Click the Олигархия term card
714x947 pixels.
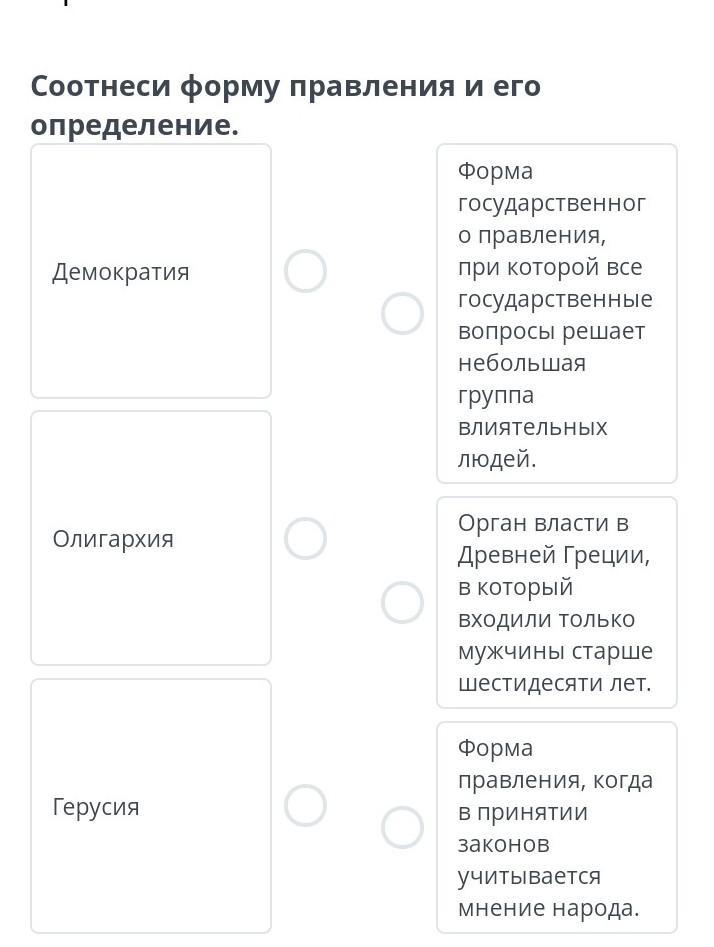(151, 538)
